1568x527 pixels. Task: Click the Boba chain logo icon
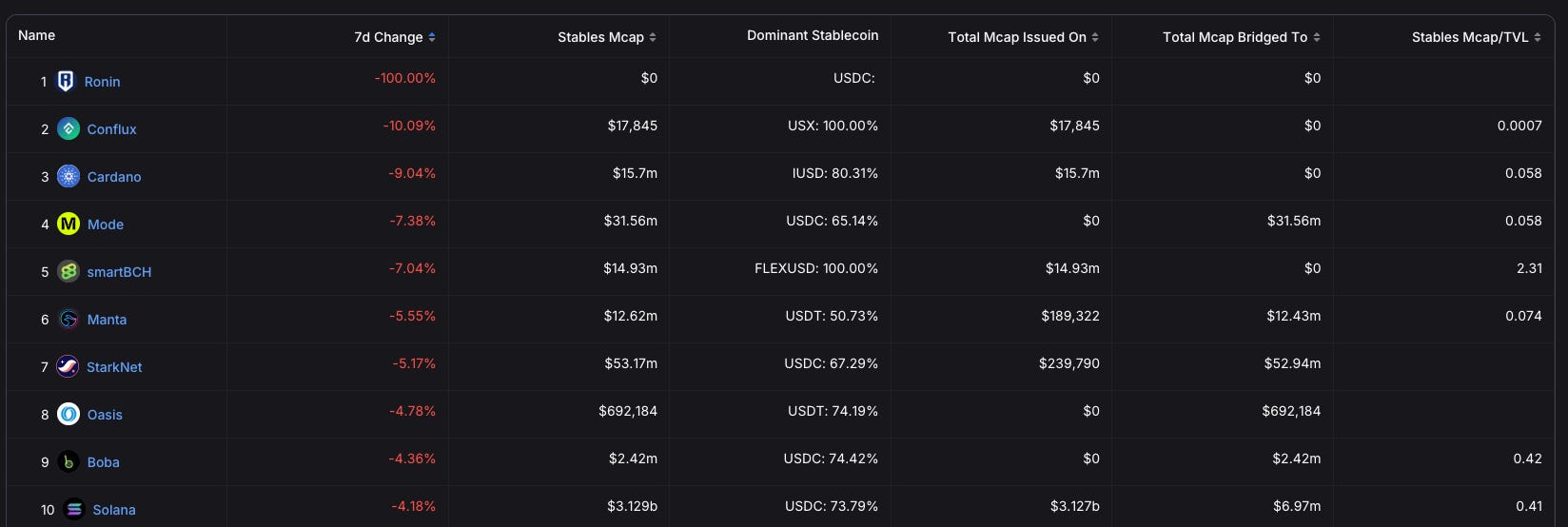tap(69, 462)
